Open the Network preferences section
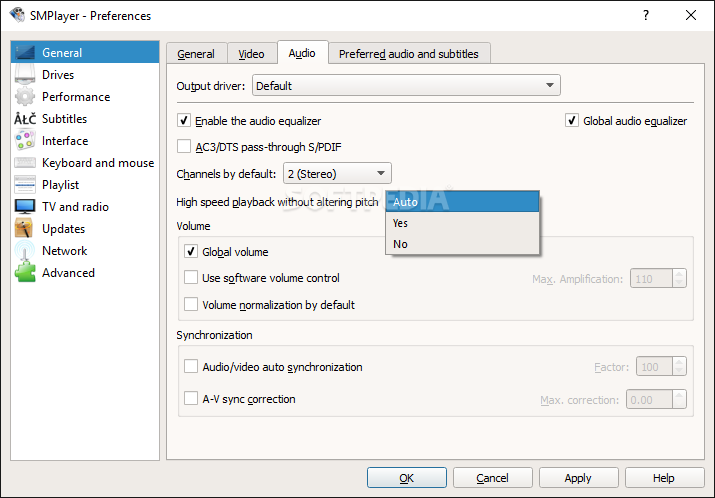715x498 pixels. [84, 250]
